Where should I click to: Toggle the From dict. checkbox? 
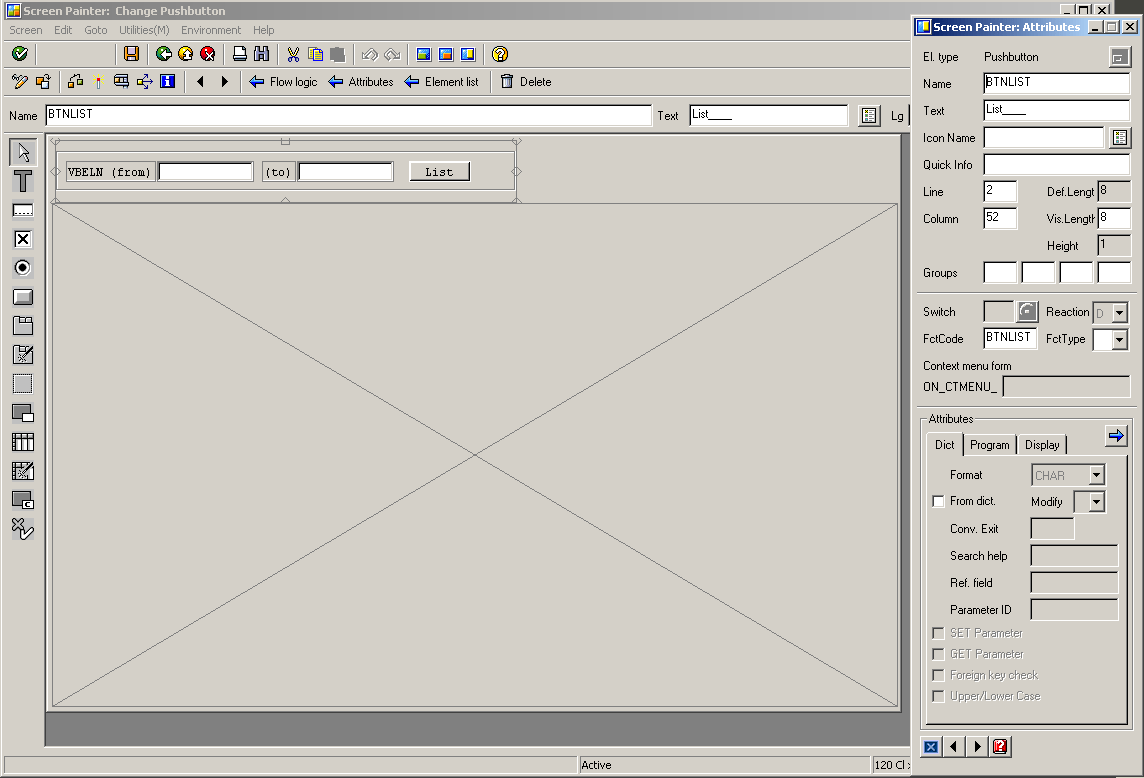(938, 501)
